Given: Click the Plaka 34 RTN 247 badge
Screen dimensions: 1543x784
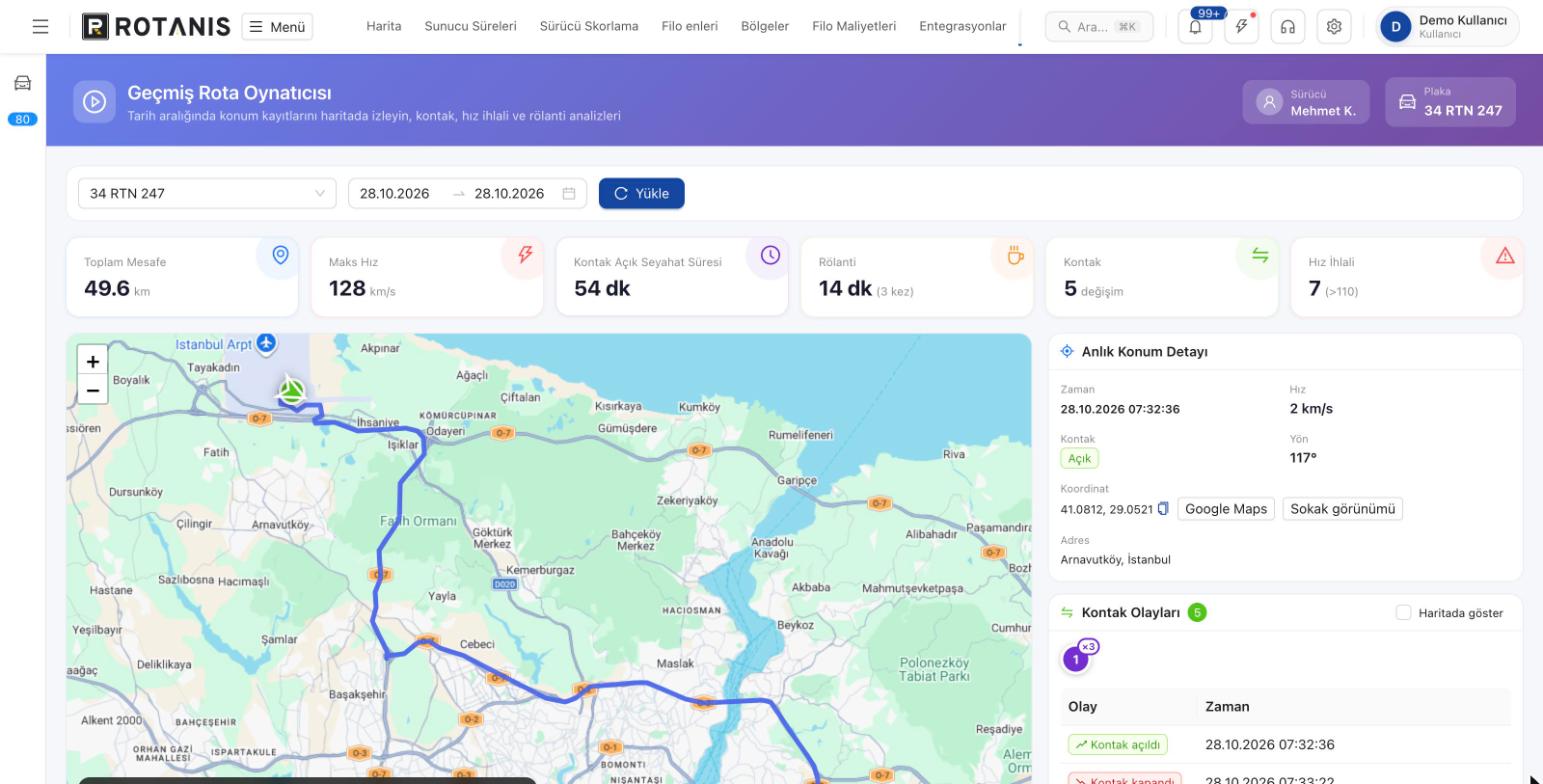Looking at the screenshot, I should (1451, 102).
